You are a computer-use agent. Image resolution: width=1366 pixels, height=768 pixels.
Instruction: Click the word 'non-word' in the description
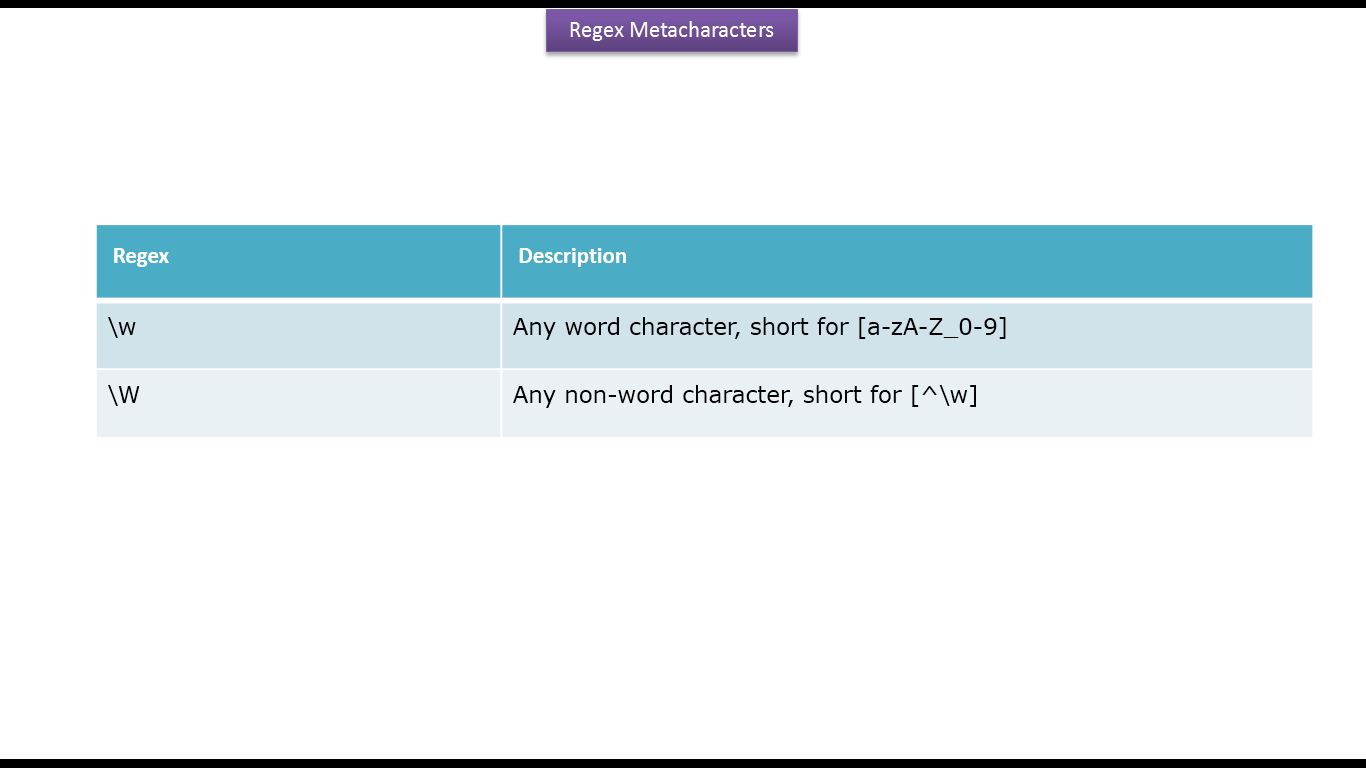click(x=620, y=395)
